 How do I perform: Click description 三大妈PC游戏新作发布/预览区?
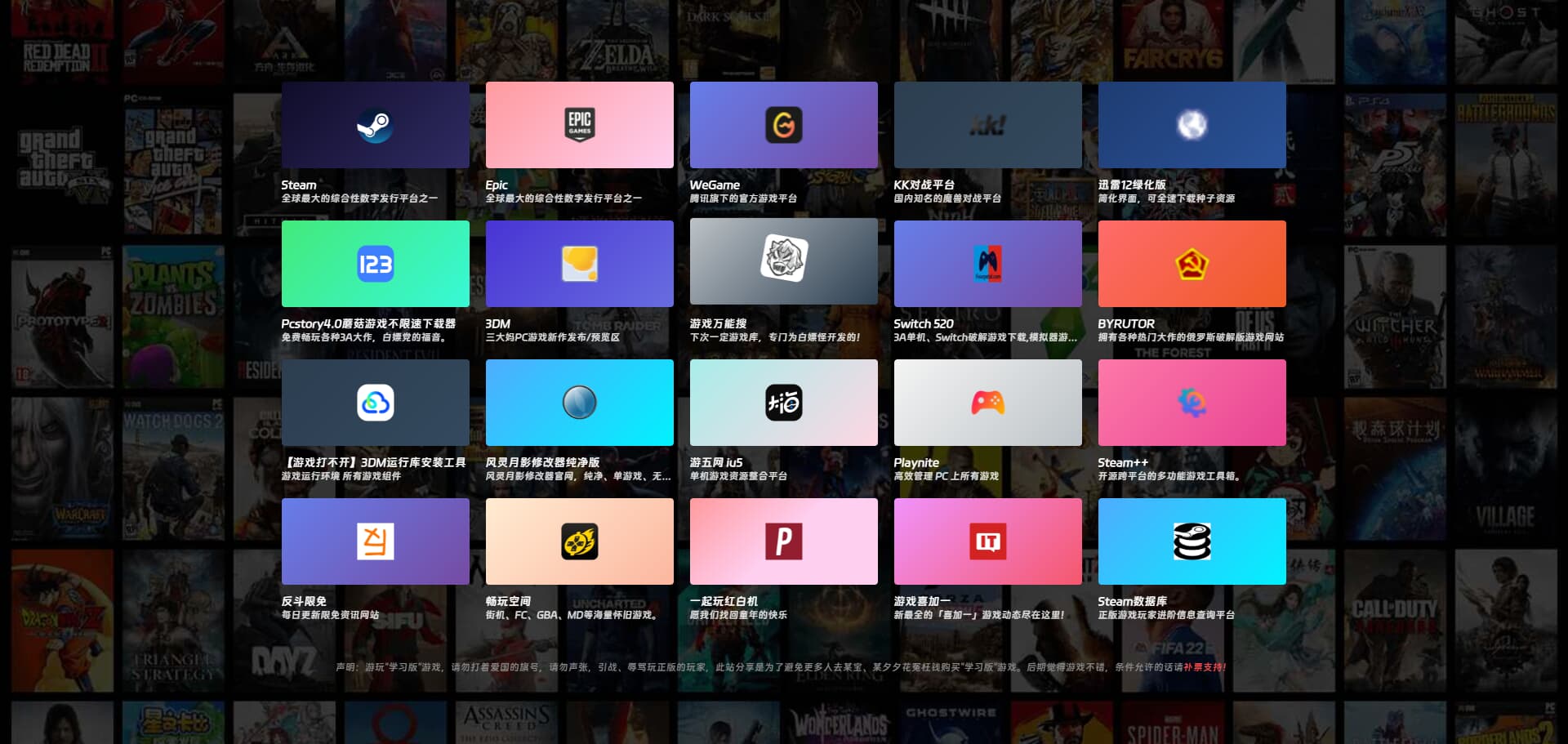point(553,337)
